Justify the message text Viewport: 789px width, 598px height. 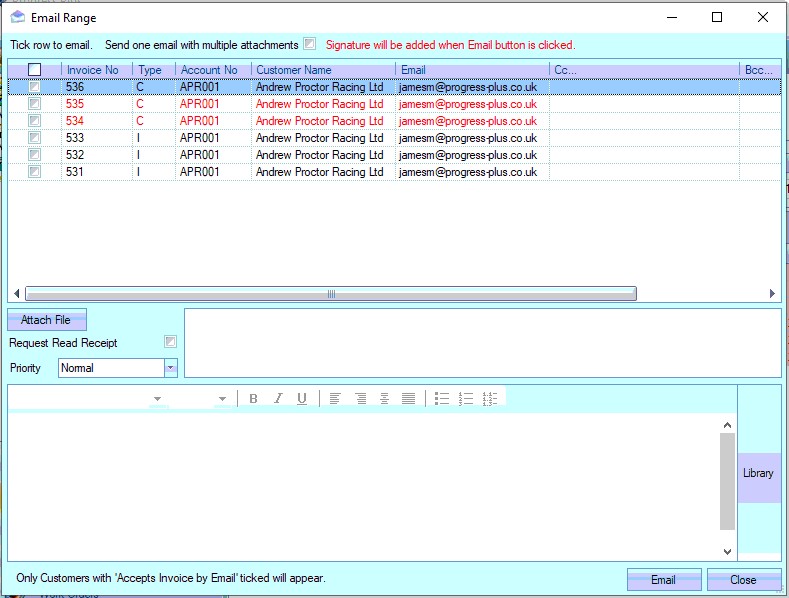pyautogui.click(x=408, y=398)
